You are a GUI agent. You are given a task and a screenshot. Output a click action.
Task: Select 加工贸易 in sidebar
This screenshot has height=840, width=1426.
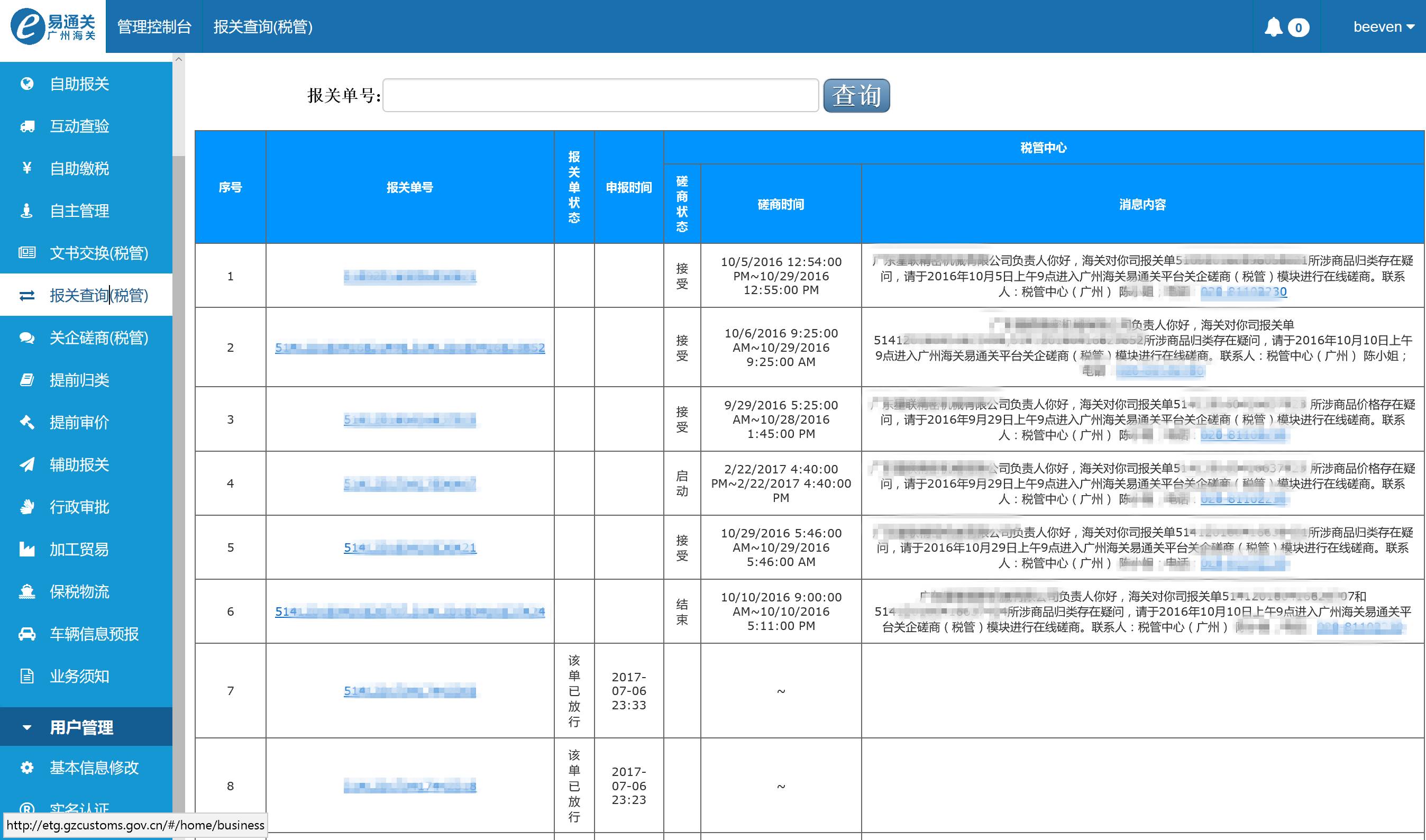[x=86, y=549]
